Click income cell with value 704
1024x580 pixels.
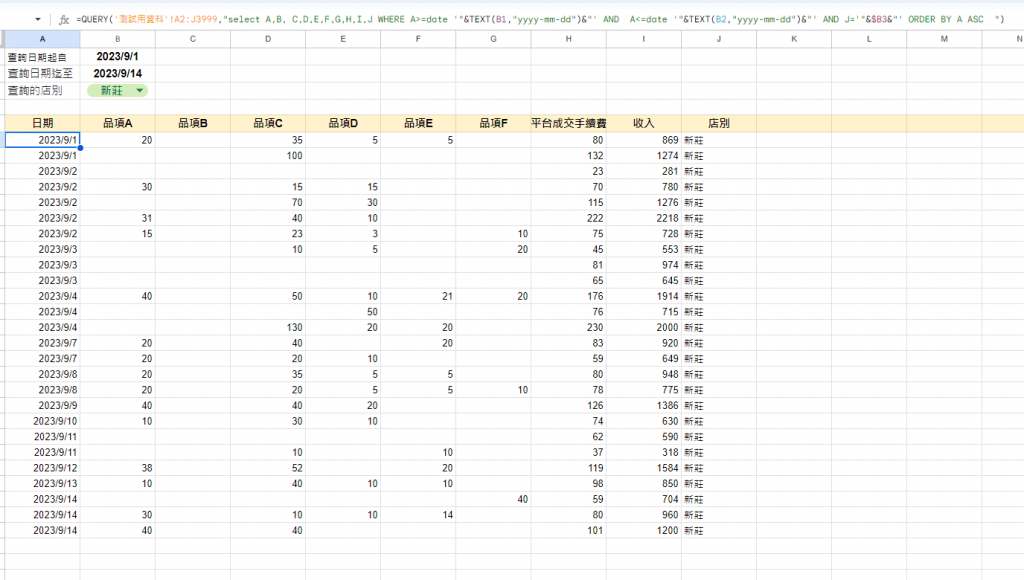click(643, 500)
